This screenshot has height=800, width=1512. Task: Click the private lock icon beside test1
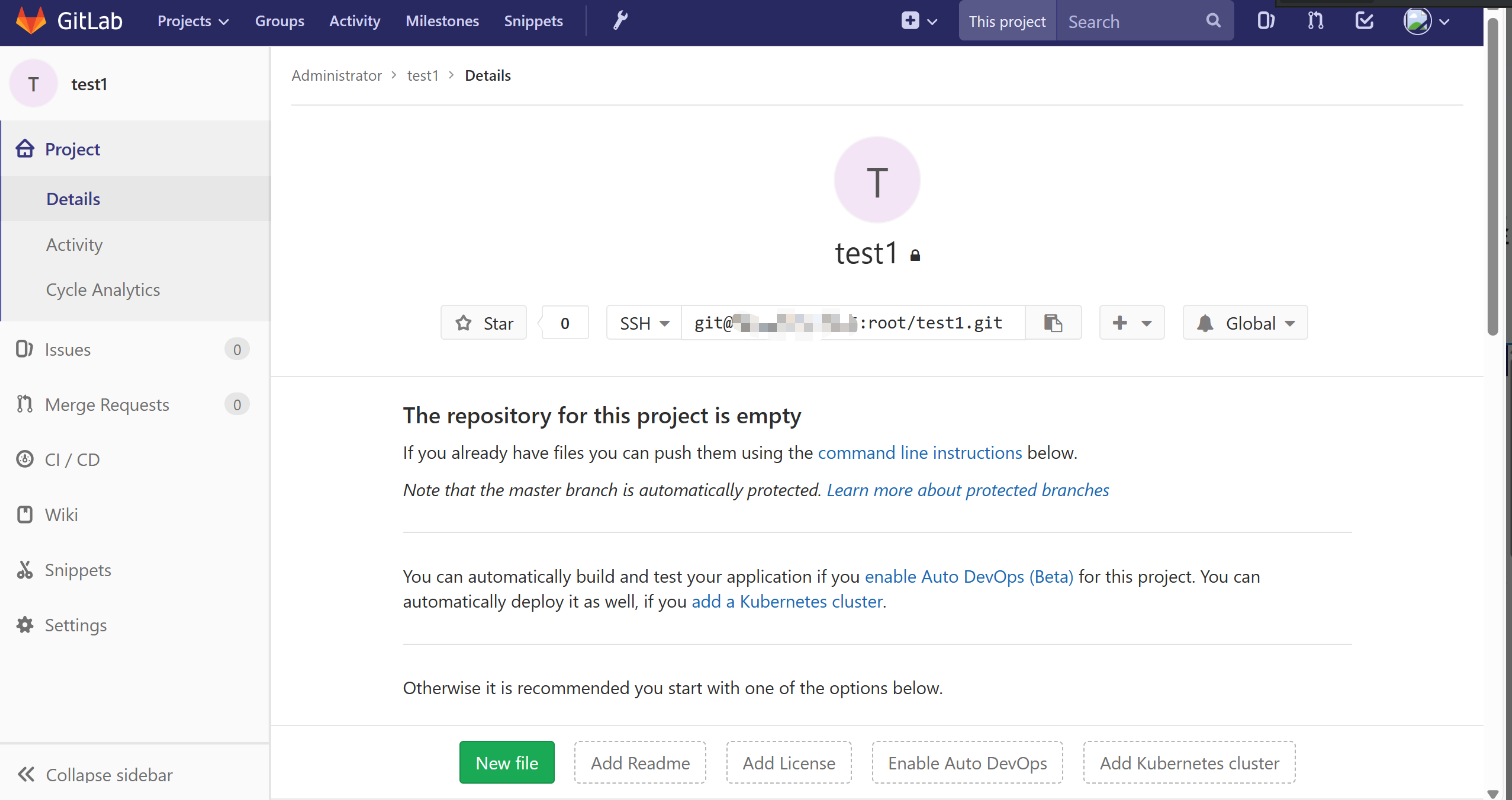(915, 256)
